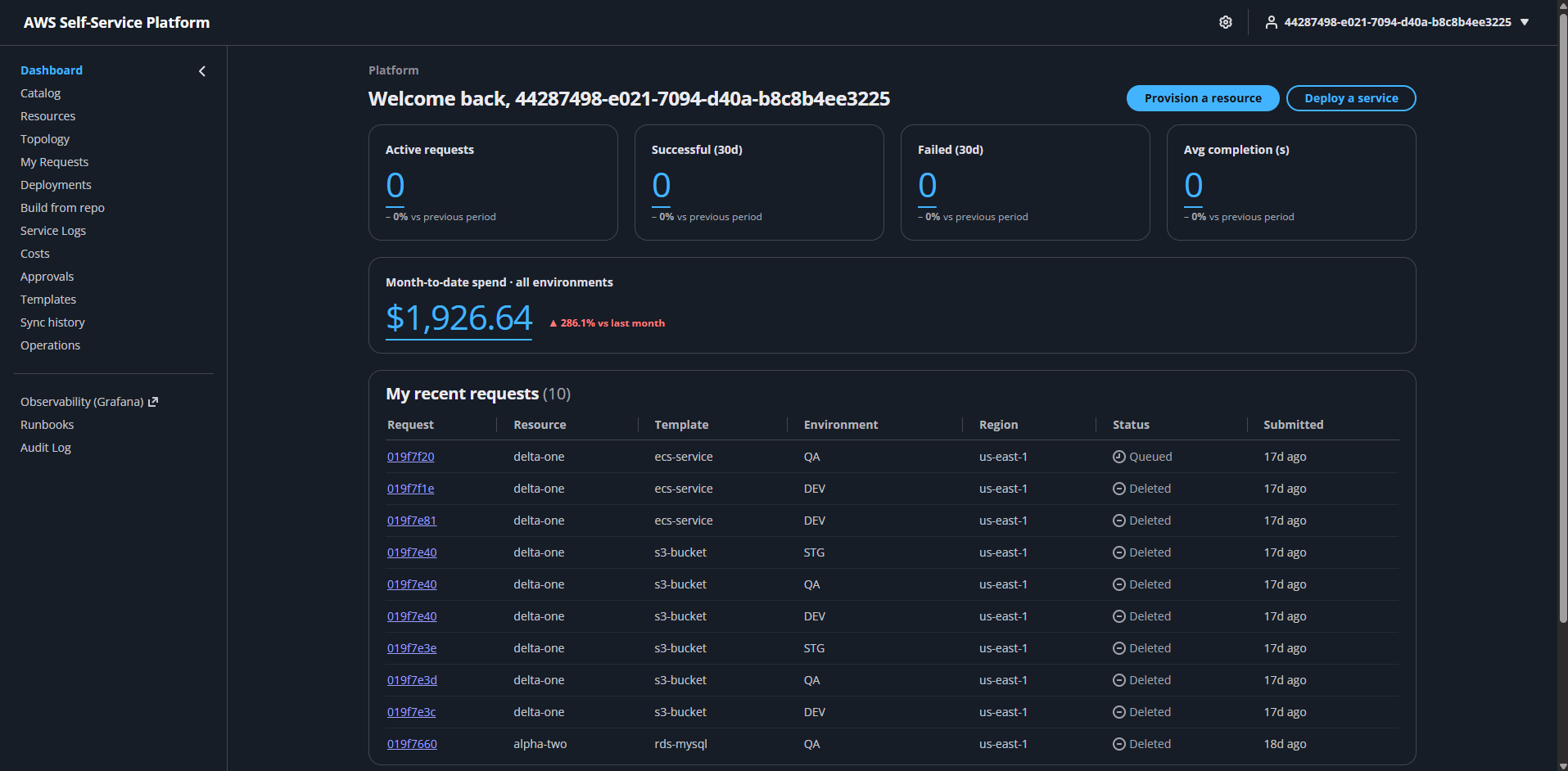This screenshot has width=1568, height=771.
Task: Open request 019f7e3e
Action: 412,648
